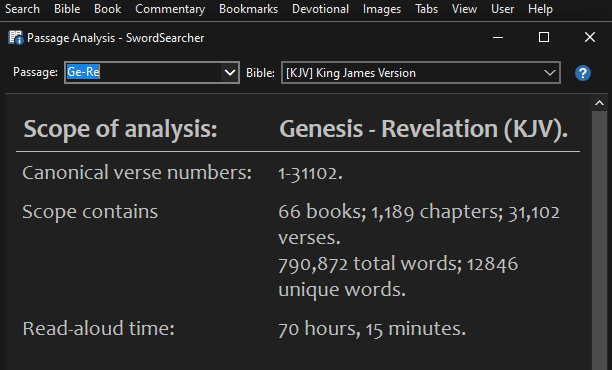
Task: Open the Tabs menu
Action: (x=427, y=9)
